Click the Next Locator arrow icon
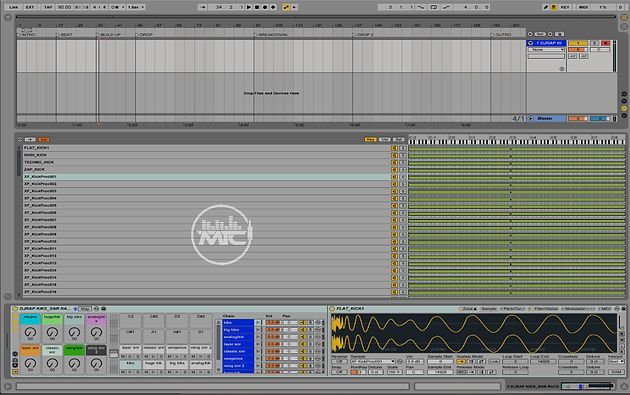630x395 pixels. [x=550, y=34]
